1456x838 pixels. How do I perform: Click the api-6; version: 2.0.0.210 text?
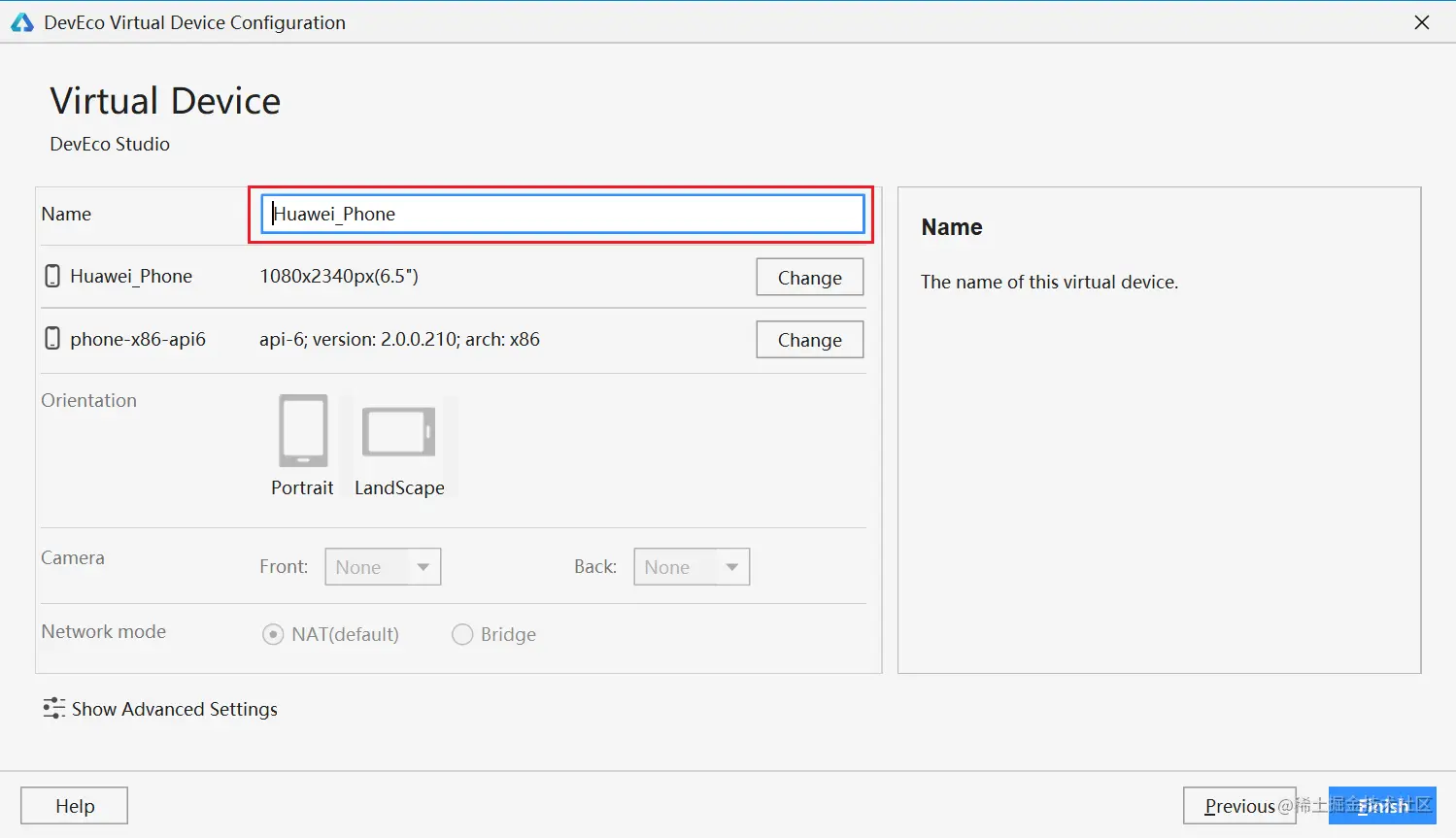pyautogui.click(x=399, y=339)
